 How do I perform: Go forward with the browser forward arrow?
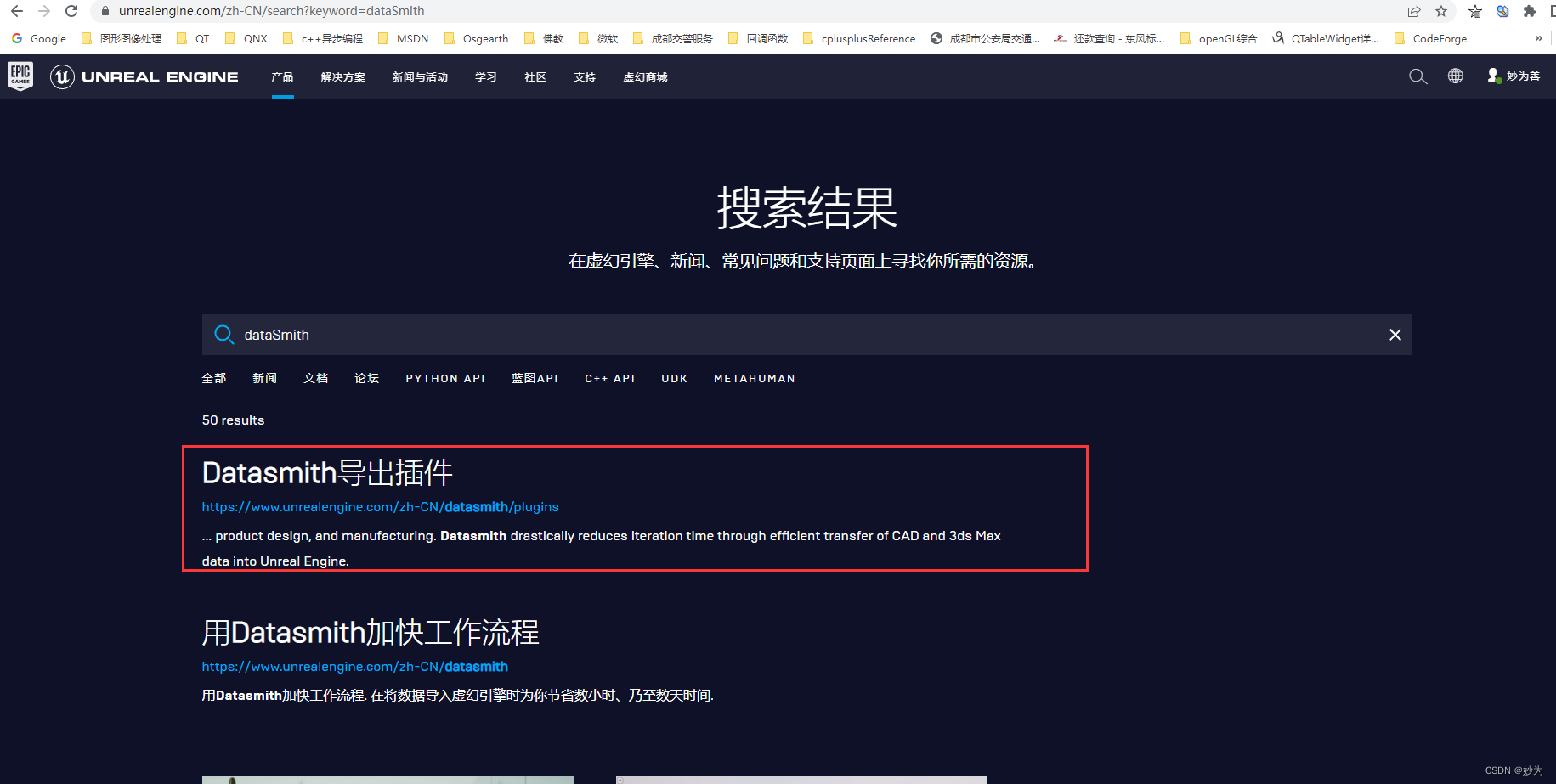44,11
